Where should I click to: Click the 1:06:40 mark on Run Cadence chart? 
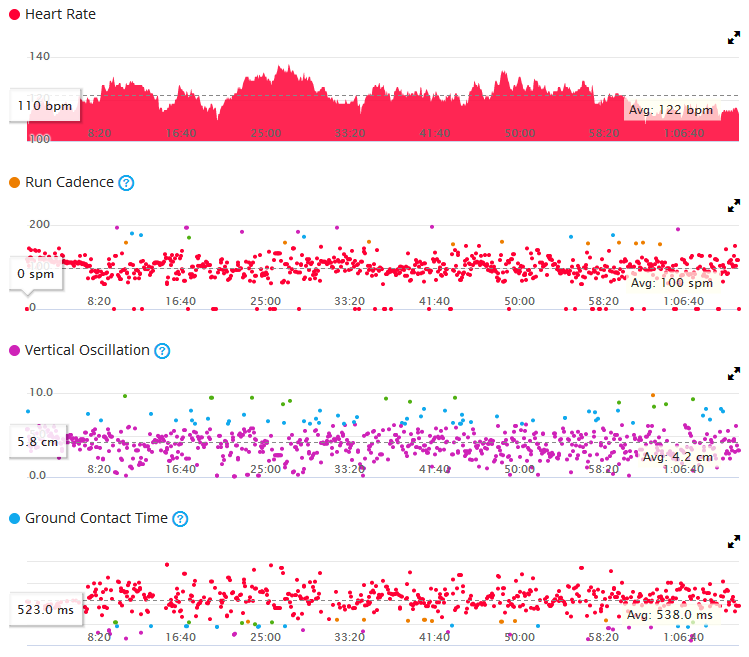coord(684,302)
